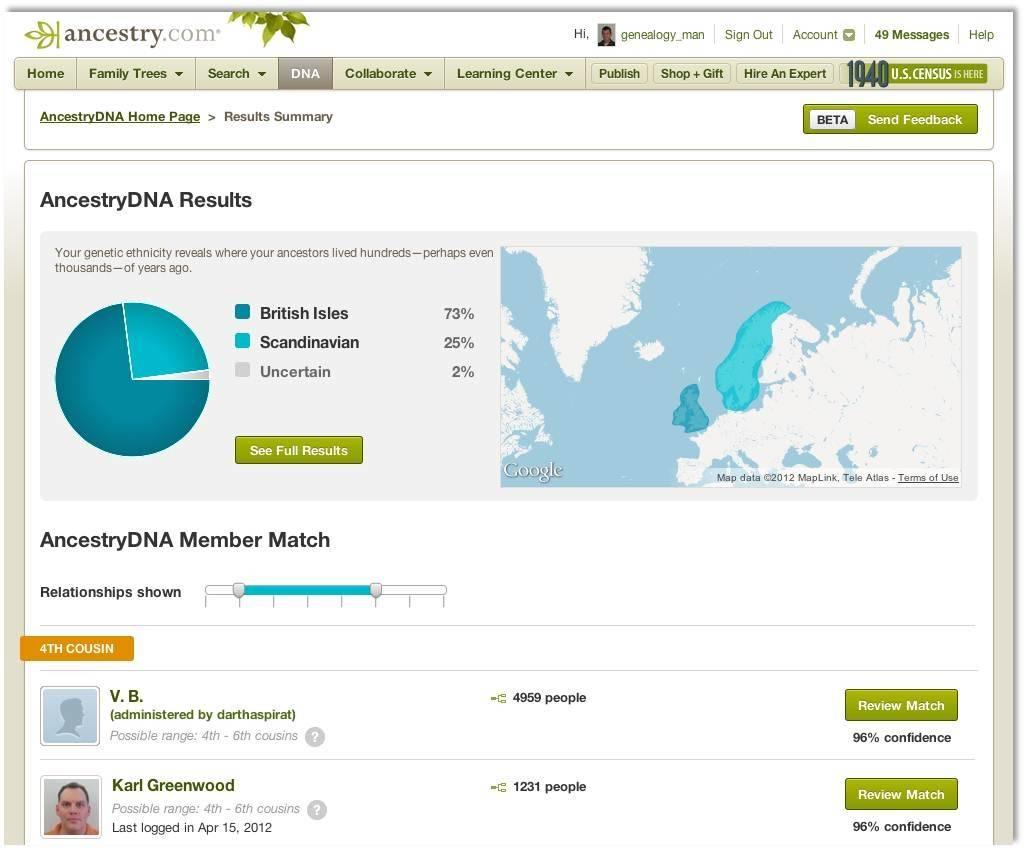Screen dimensions: 1025x849
Task: Click the See Full Results button
Action: [298, 451]
